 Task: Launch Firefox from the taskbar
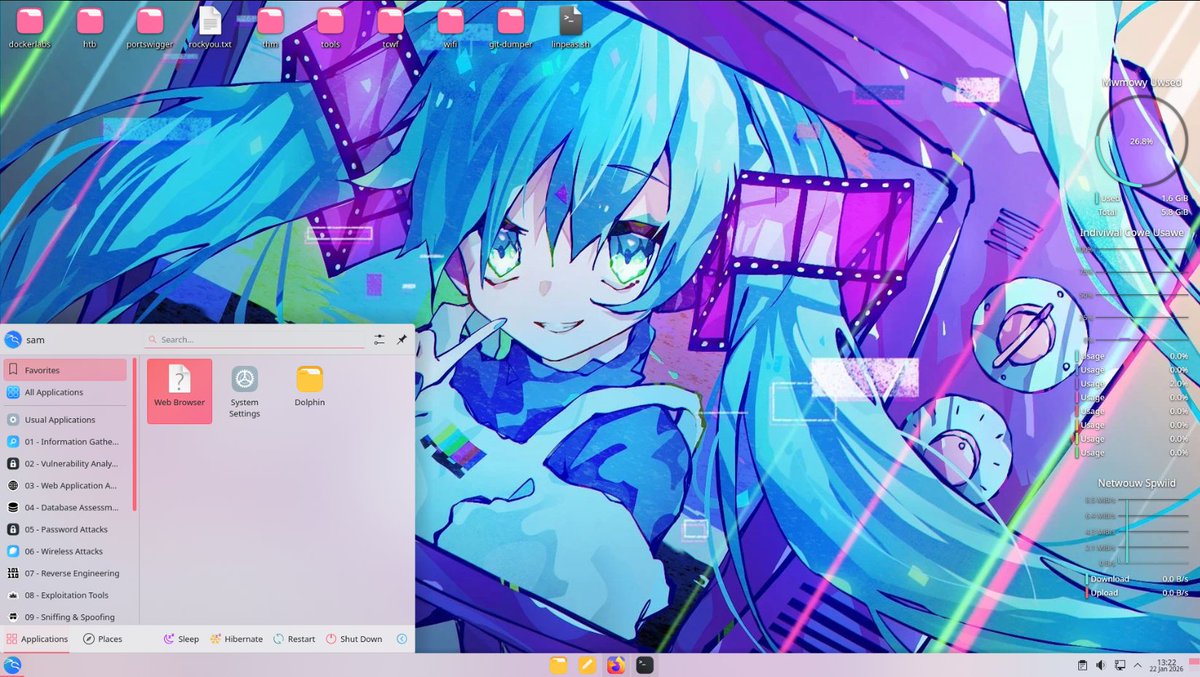click(x=616, y=665)
